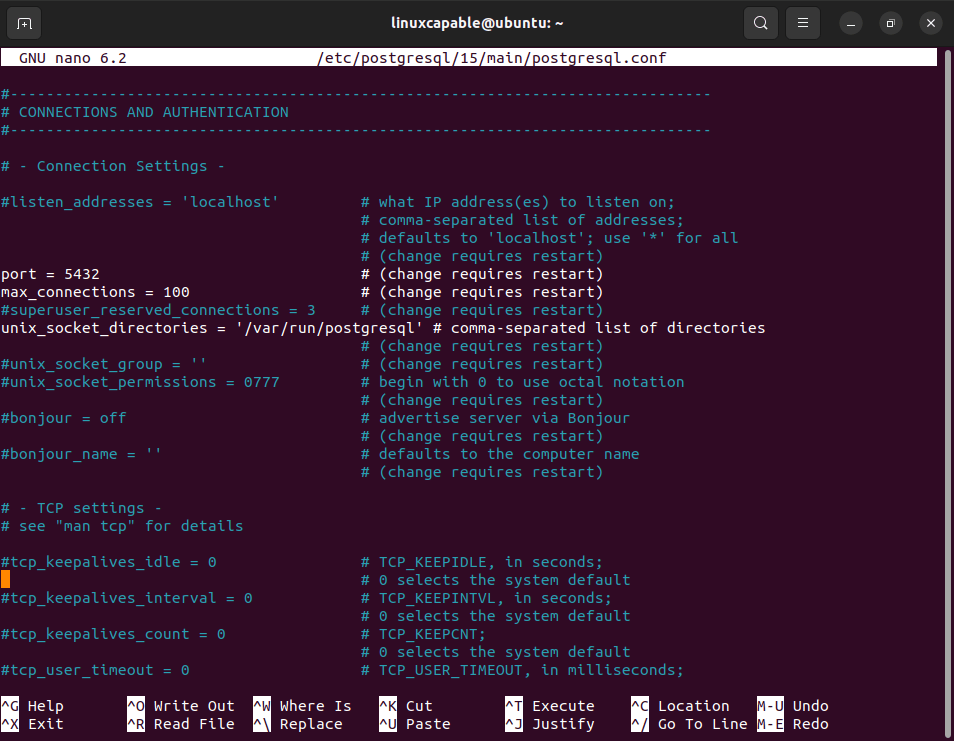Open a new terminal tab

pyautogui.click(x=24, y=22)
